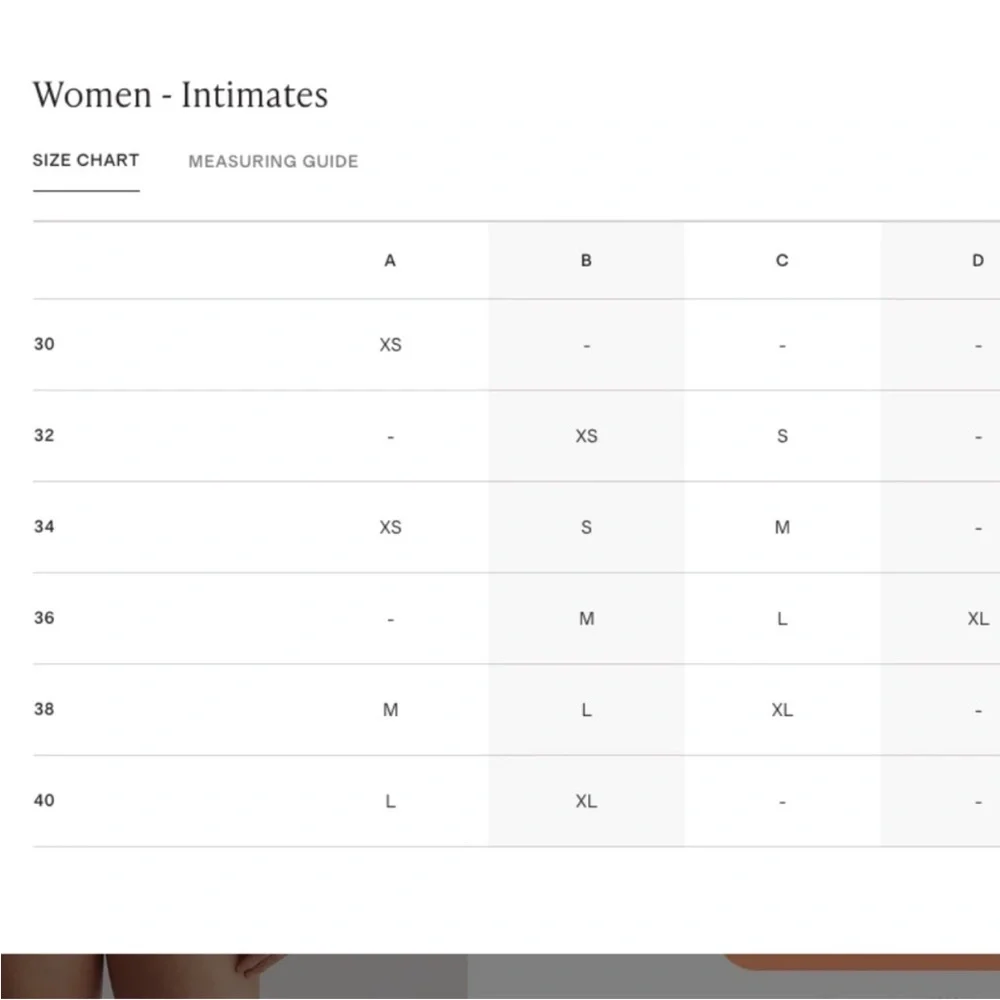This screenshot has height=1000, width=1000.
Task: Click XL in the 36 D cell
Action: 977,619
